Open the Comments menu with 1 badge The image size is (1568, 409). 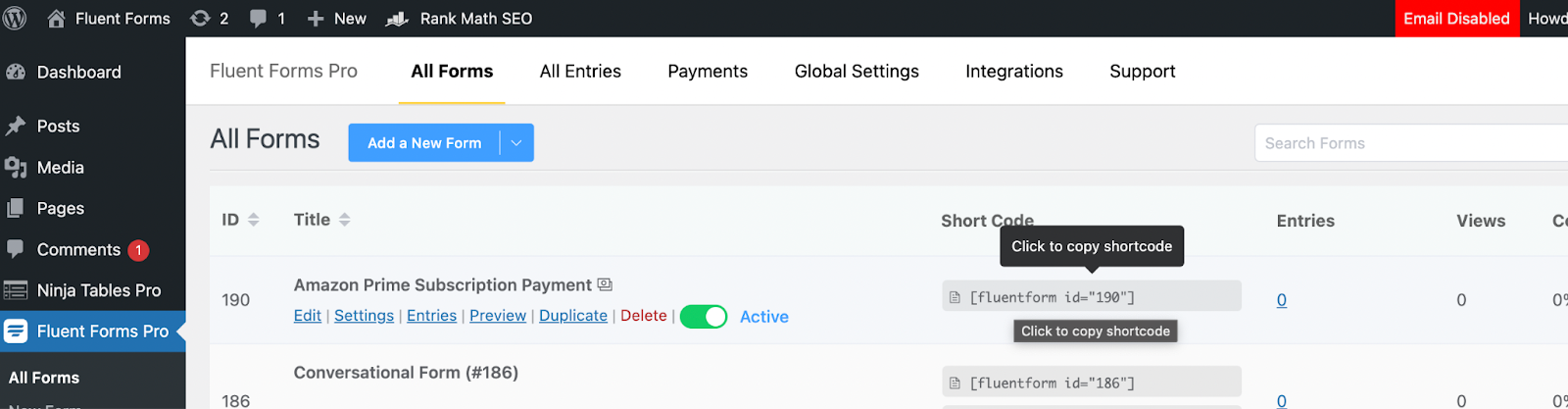point(92,249)
